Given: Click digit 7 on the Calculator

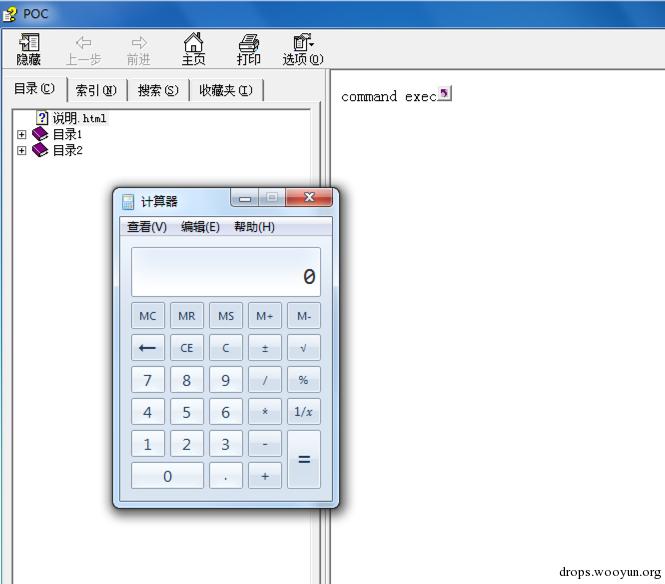Looking at the screenshot, I should 148,380.
